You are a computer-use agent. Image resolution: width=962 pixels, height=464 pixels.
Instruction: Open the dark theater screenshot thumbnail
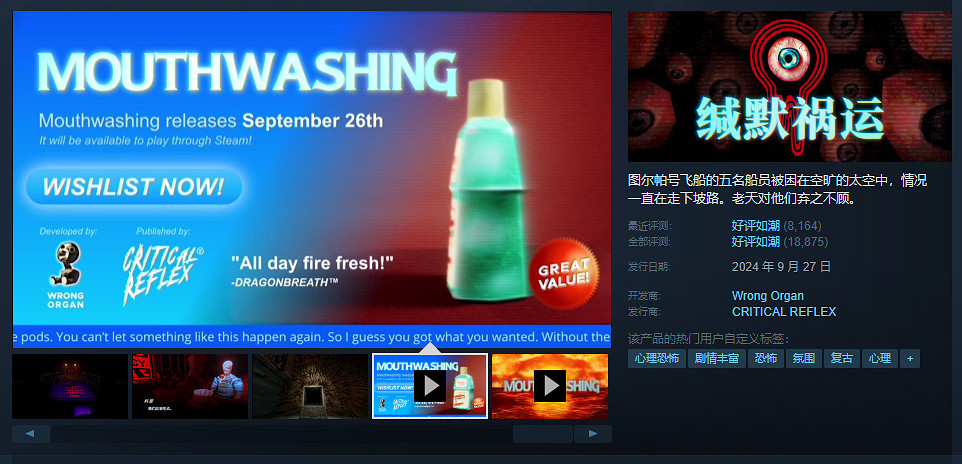pyautogui.click(x=70, y=386)
